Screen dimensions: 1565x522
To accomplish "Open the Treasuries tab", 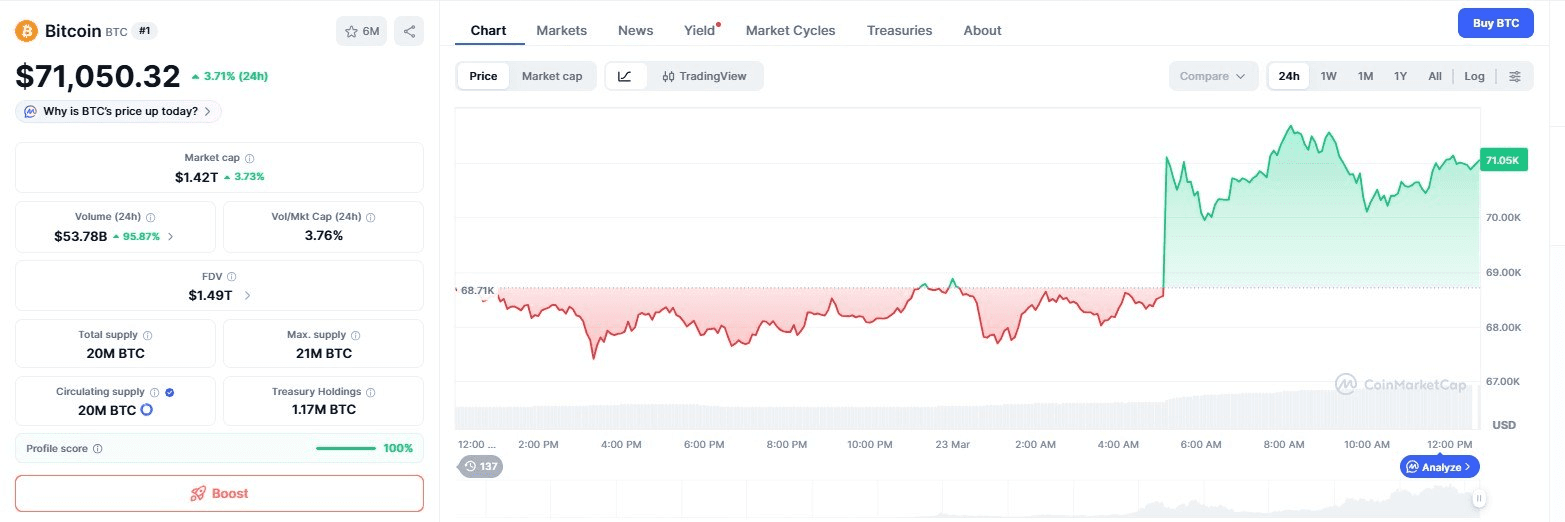I will (x=899, y=30).
